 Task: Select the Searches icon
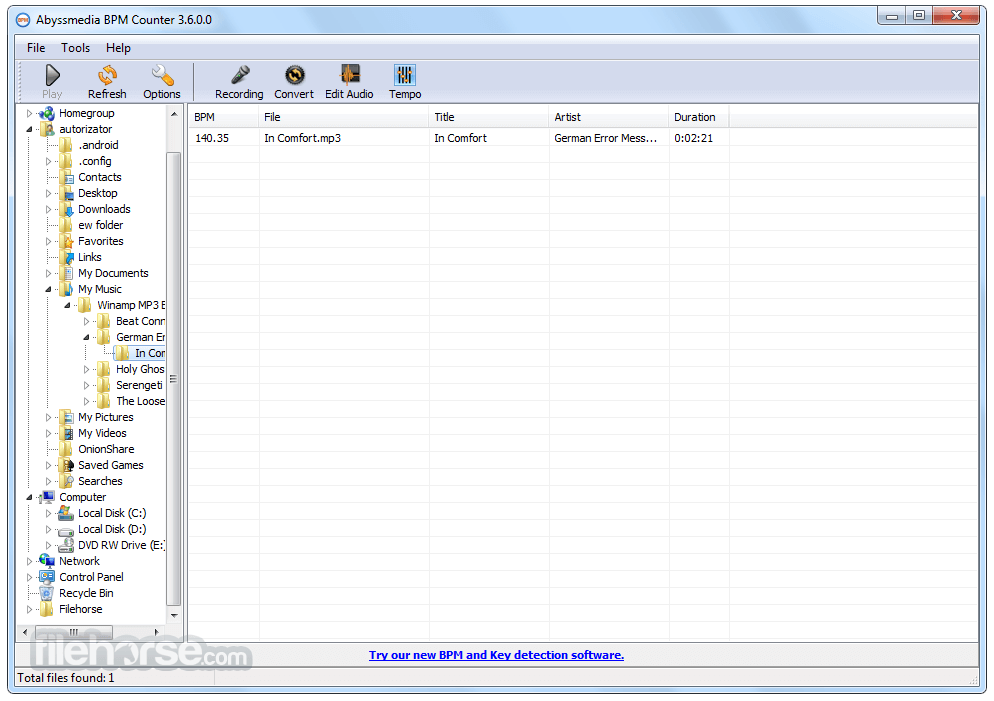tap(67, 482)
